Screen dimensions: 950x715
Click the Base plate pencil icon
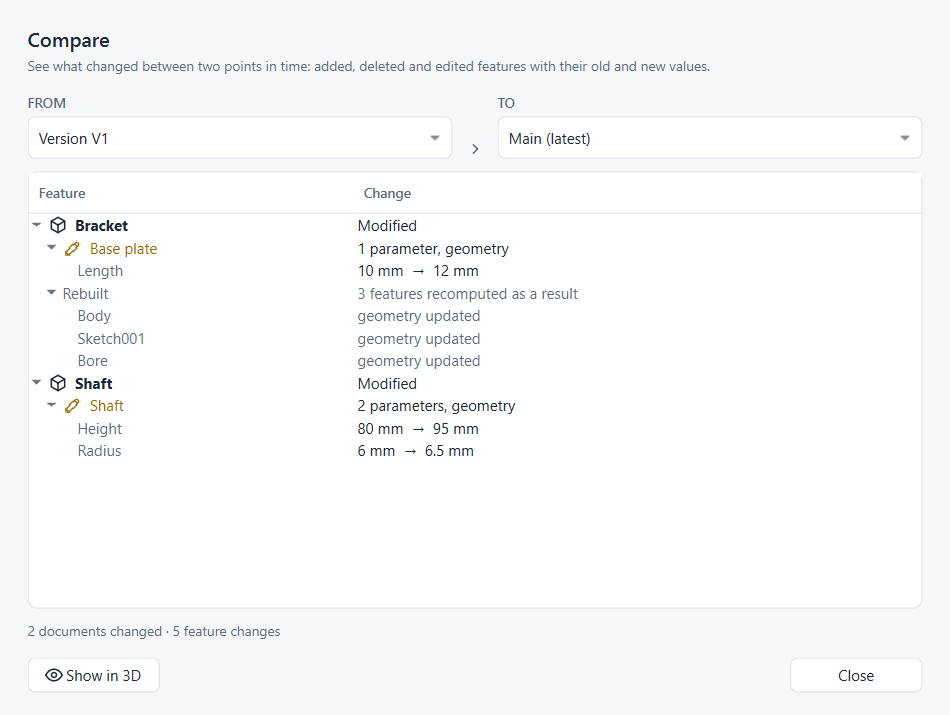(72, 249)
